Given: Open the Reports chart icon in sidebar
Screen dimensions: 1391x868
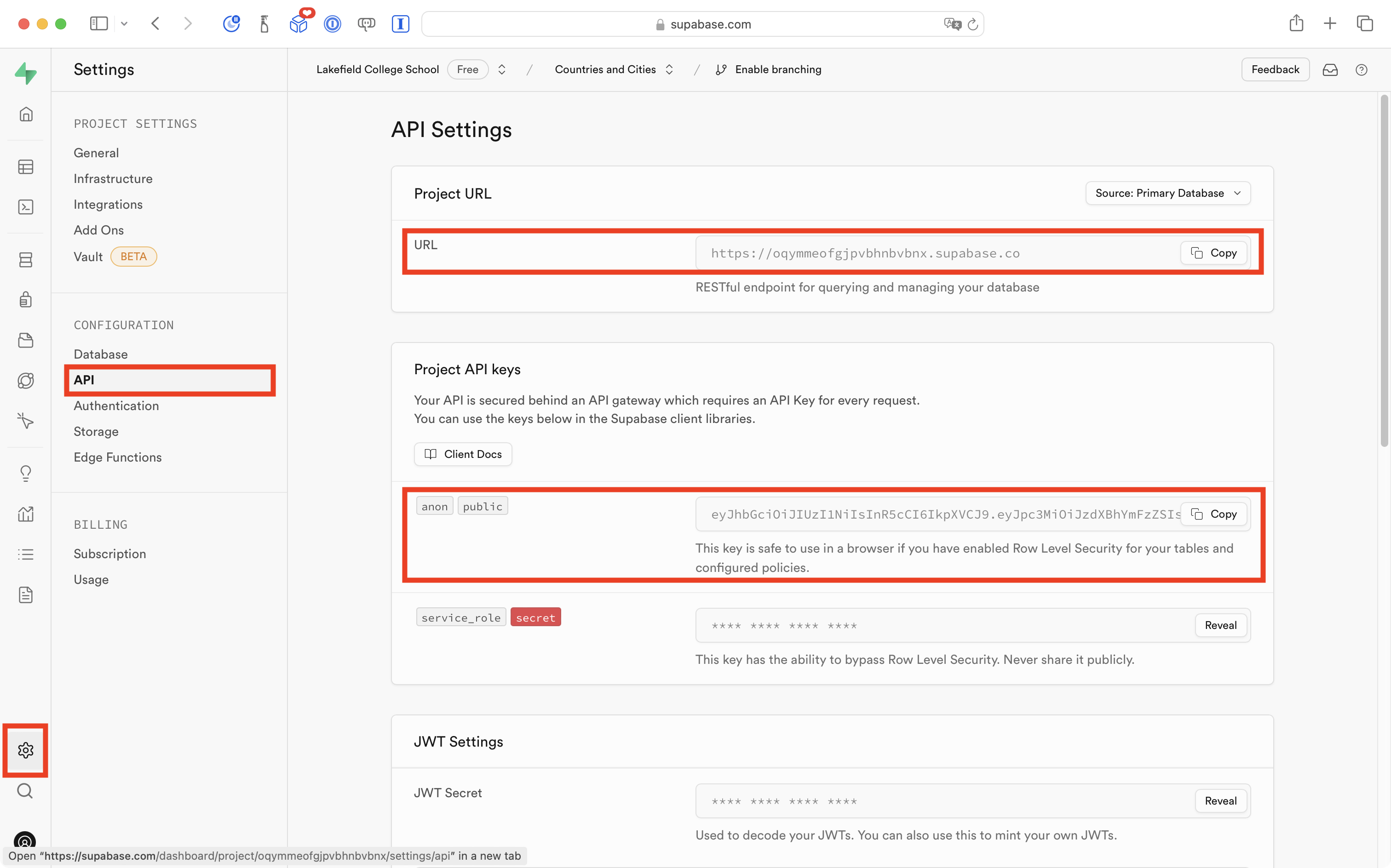Looking at the screenshot, I should (x=25, y=514).
